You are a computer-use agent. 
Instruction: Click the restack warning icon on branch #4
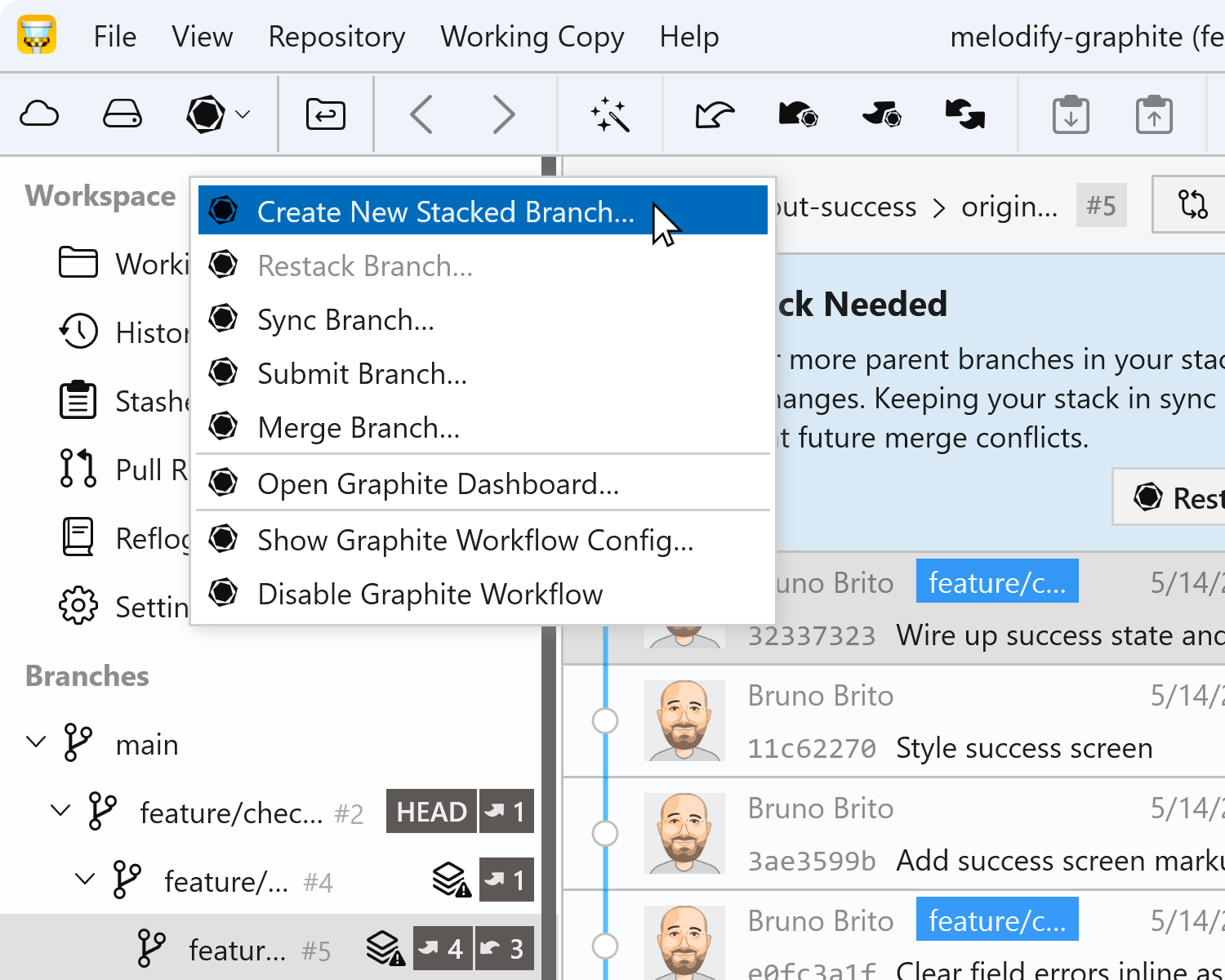(452, 880)
